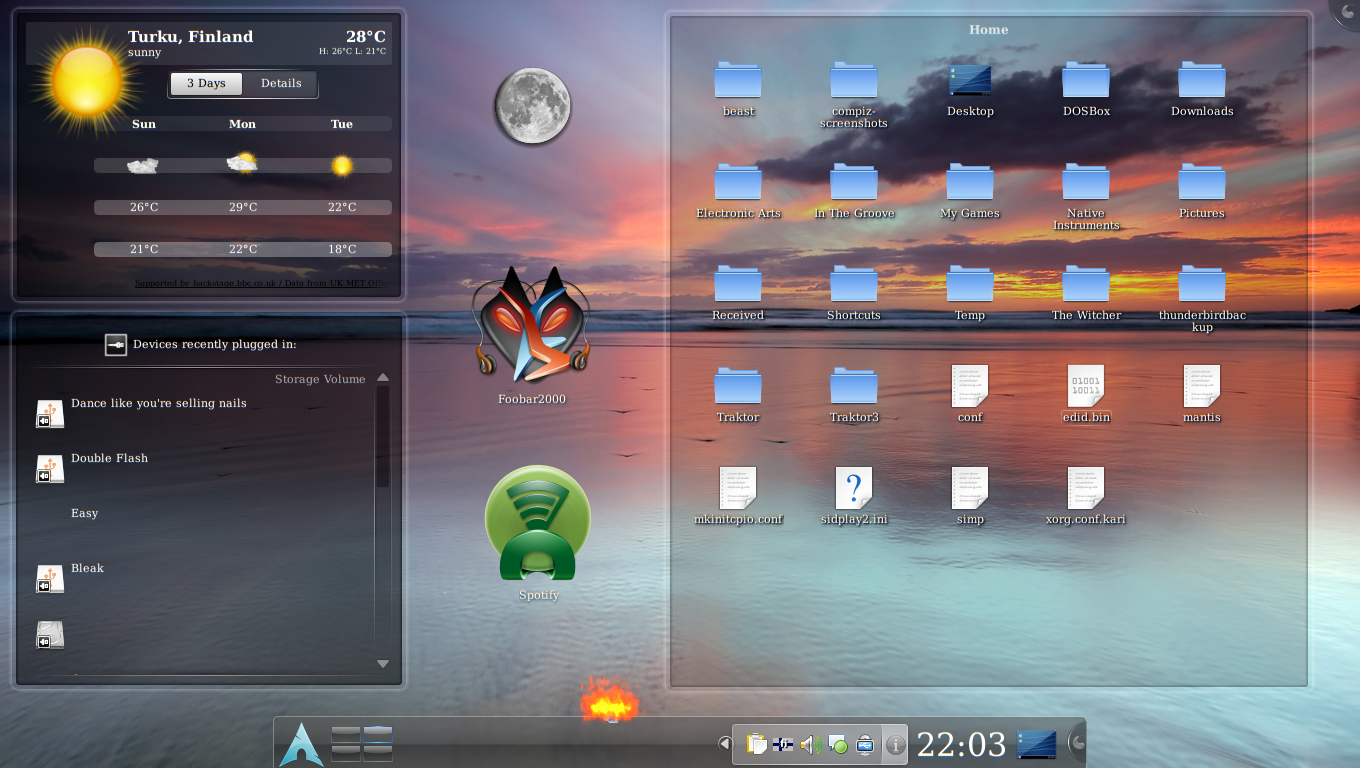Launch Foobar2000 from the desktop
The image size is (1360, 768).
(532, 326)
